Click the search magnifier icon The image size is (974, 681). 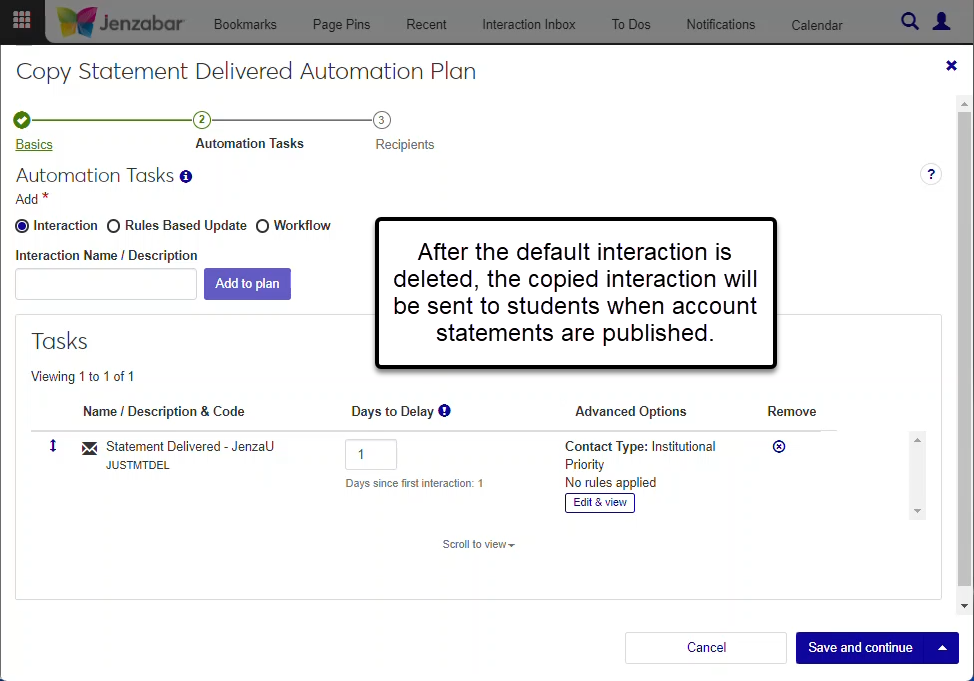[x=909, y=21]
